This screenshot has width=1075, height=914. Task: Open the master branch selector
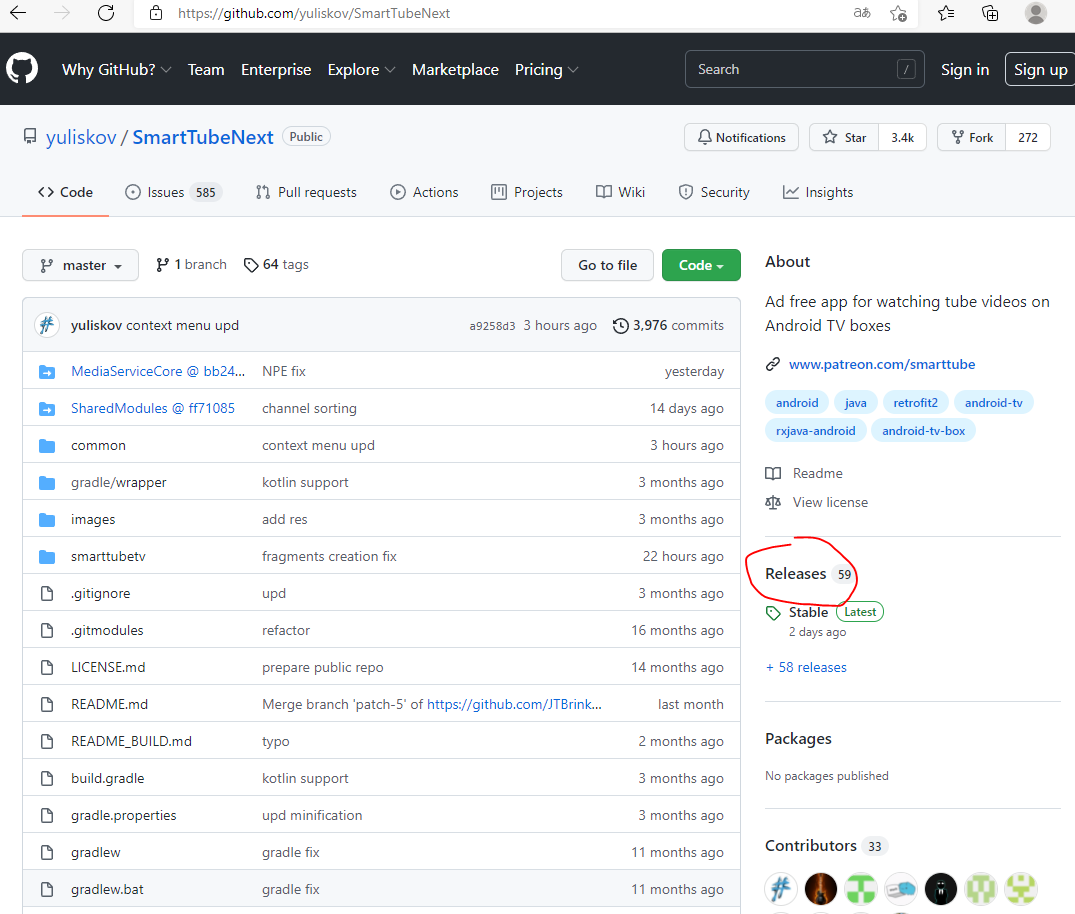coord(80,265)
